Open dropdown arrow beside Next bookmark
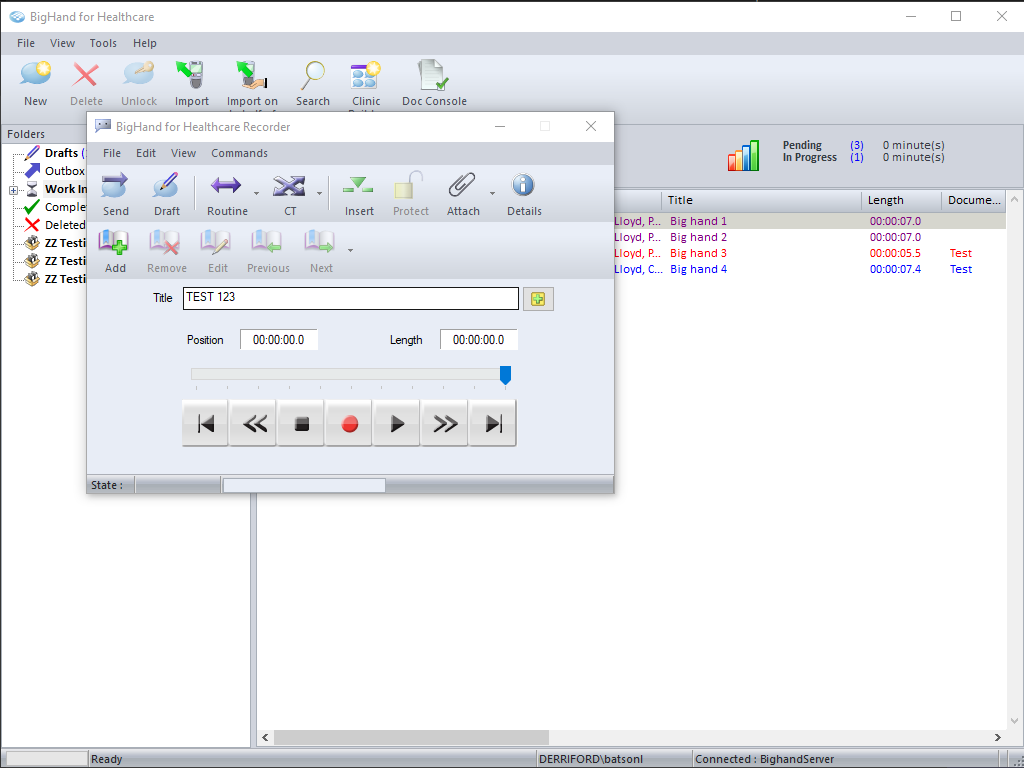This screenshot has width=1024, height=768. pyautogui.click(x=351, y=250)
